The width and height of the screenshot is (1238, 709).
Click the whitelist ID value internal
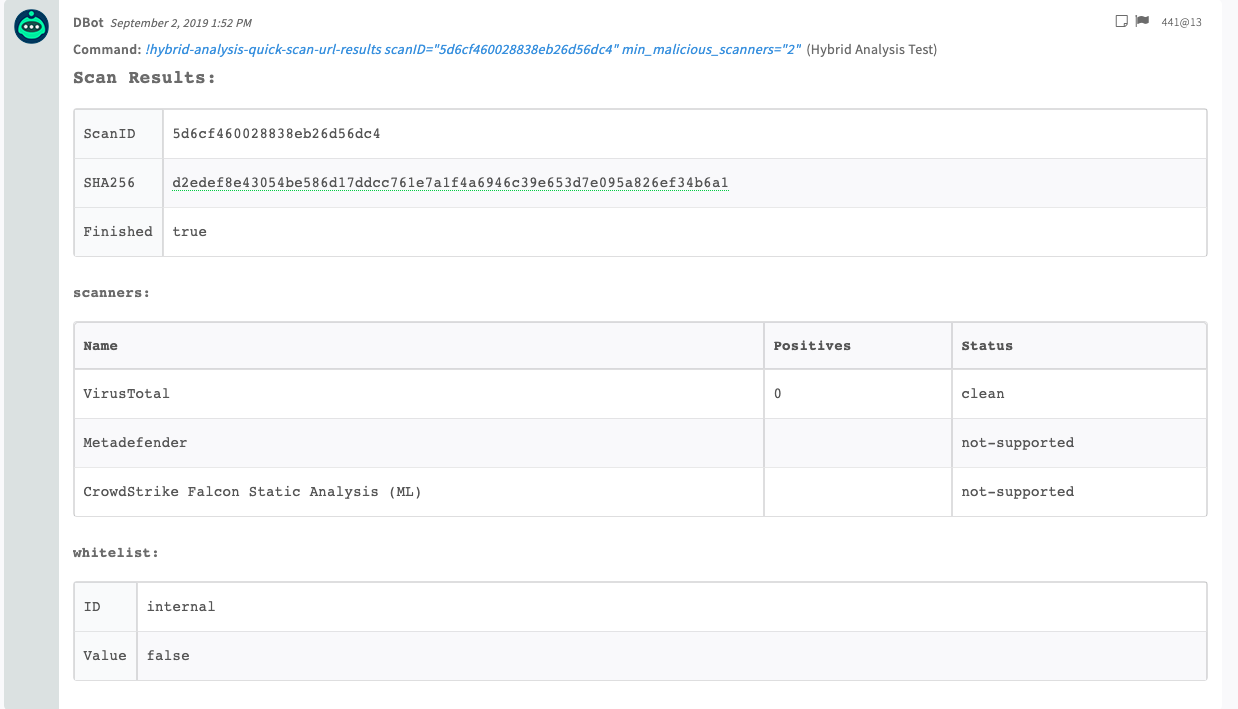point(181,606)
